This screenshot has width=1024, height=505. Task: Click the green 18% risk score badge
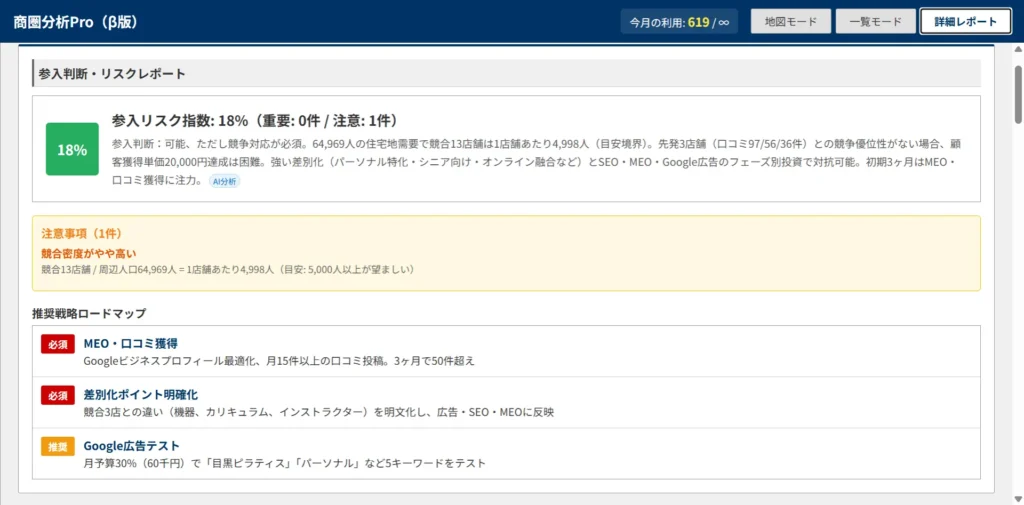[72, 150]
